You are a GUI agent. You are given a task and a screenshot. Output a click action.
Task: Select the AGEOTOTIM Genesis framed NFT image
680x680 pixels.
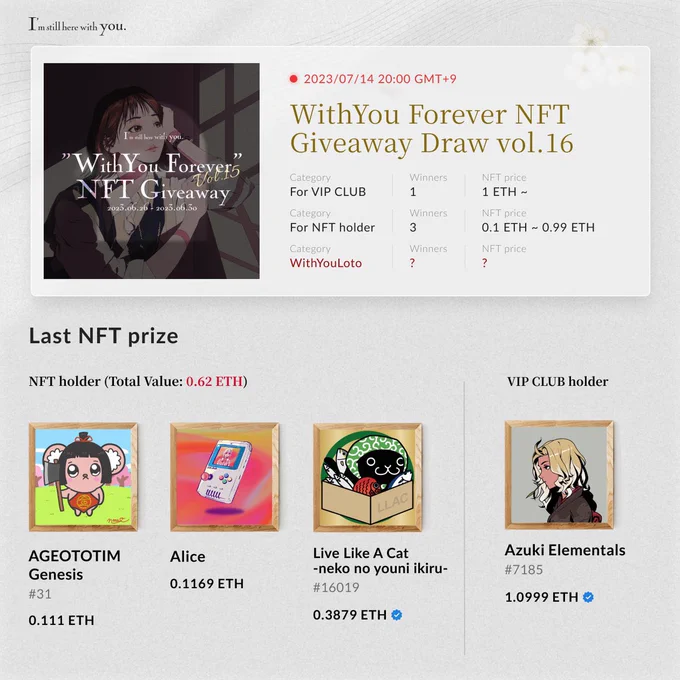(x=83, y=477)
